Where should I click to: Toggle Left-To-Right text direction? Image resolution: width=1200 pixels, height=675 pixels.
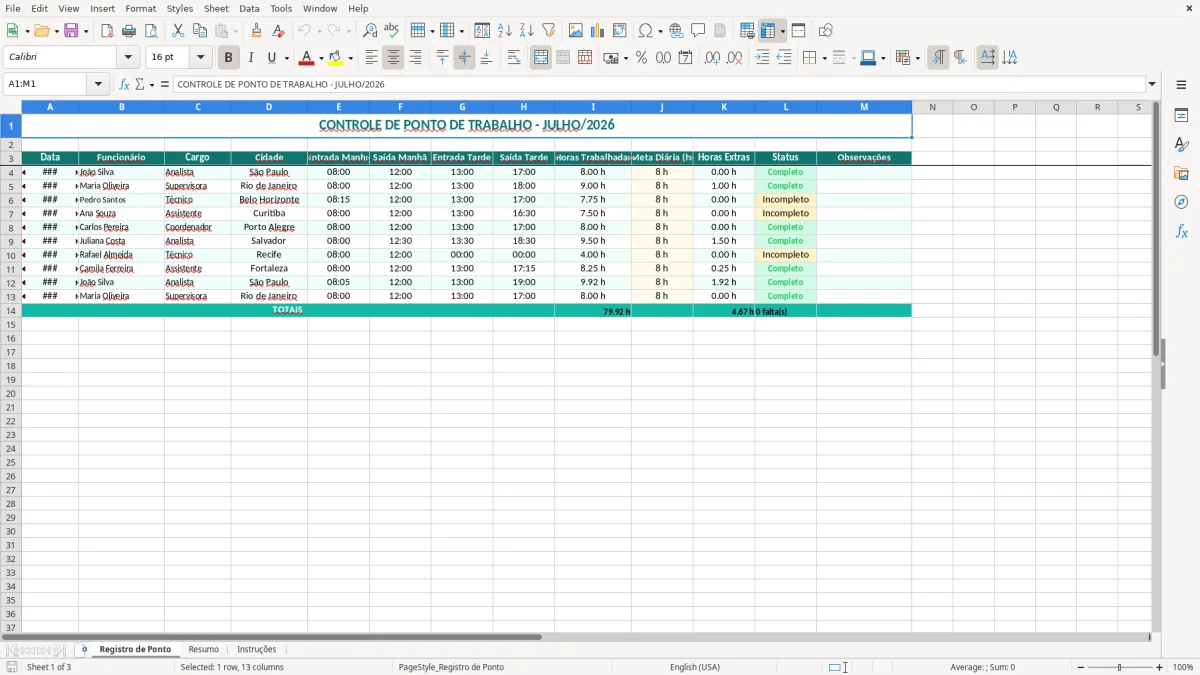[938, 58]
